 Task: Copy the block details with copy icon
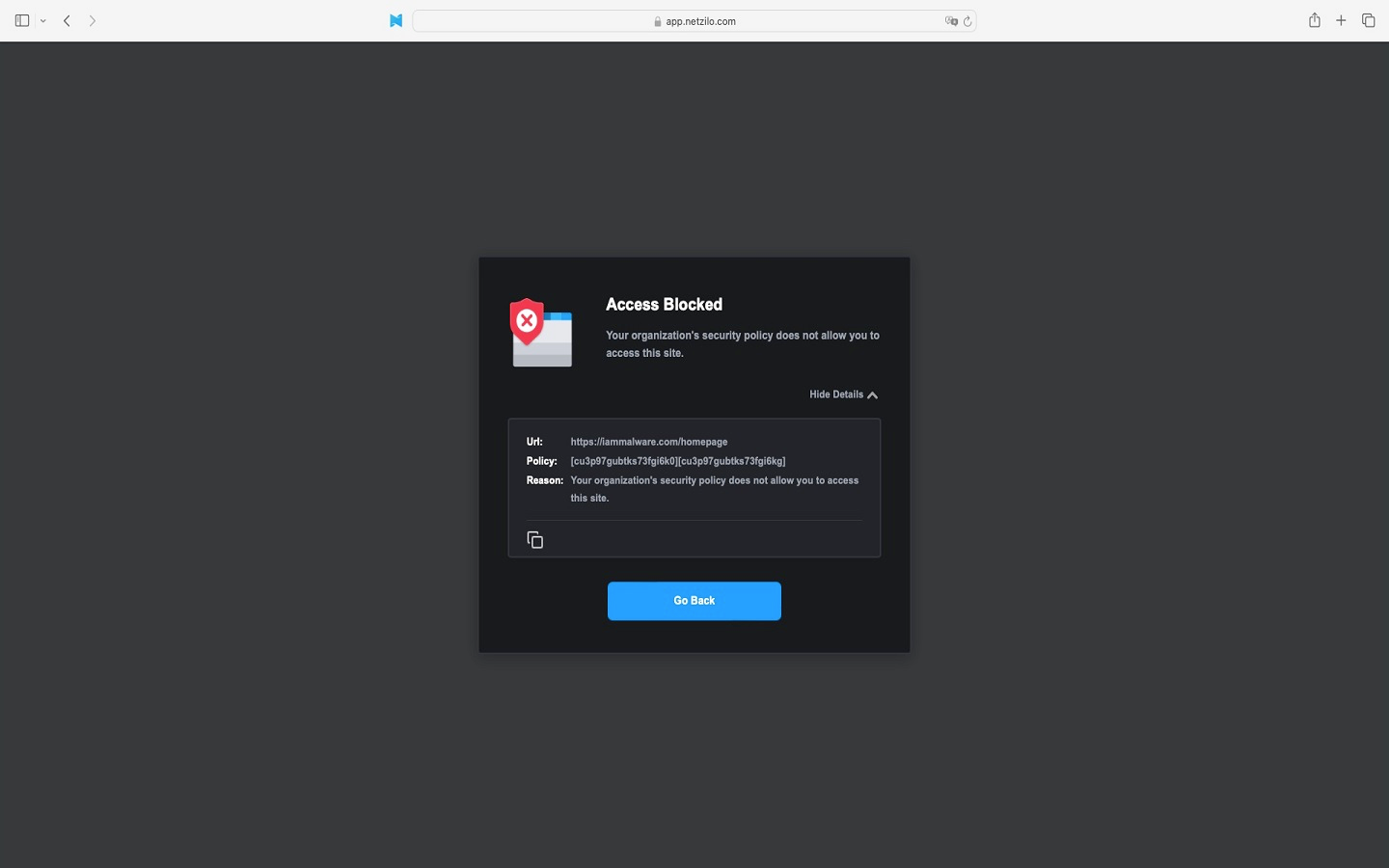(535, 540)
